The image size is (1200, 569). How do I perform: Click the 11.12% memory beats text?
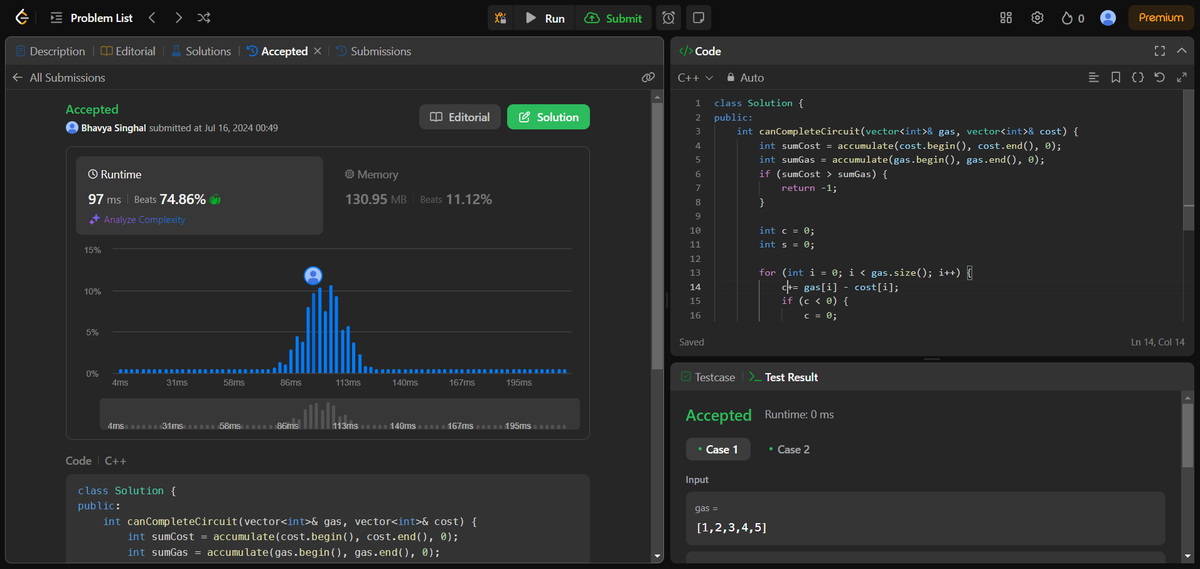pos(469,199)
